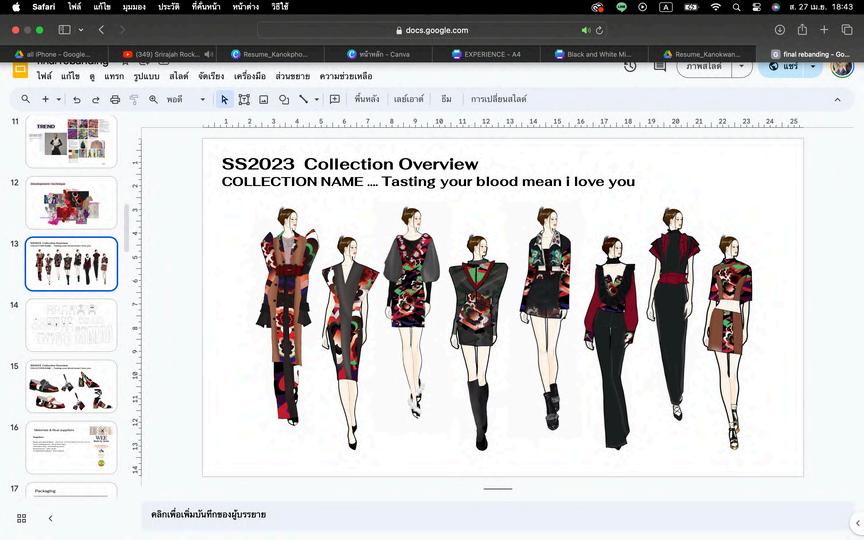Hide the menus with collapse chevron
The width and height of the screenshot is (864, 540).
pyautogui.click(x=837, y=100)
